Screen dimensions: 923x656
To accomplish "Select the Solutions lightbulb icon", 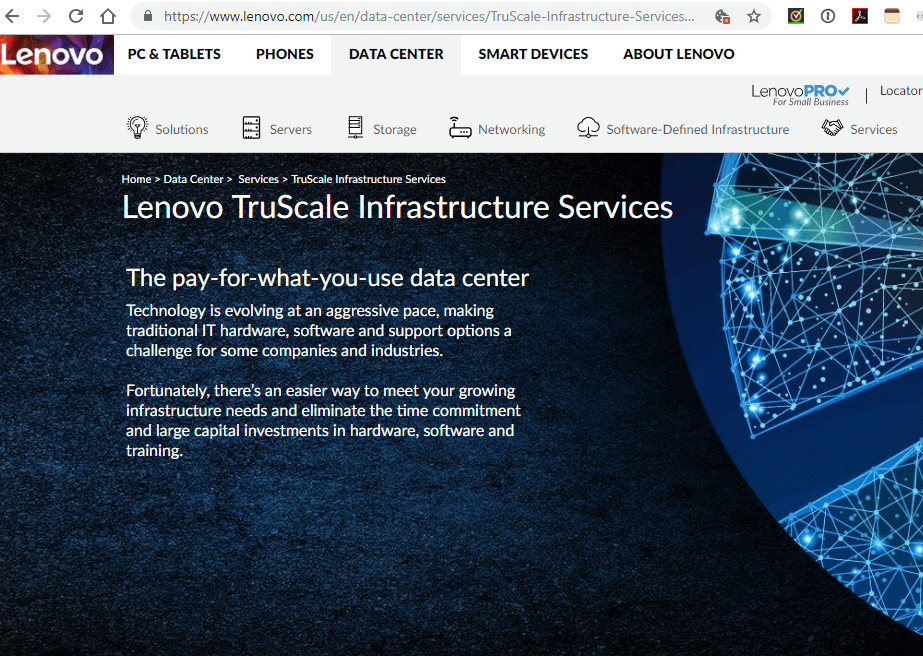I will coord(137,127).
